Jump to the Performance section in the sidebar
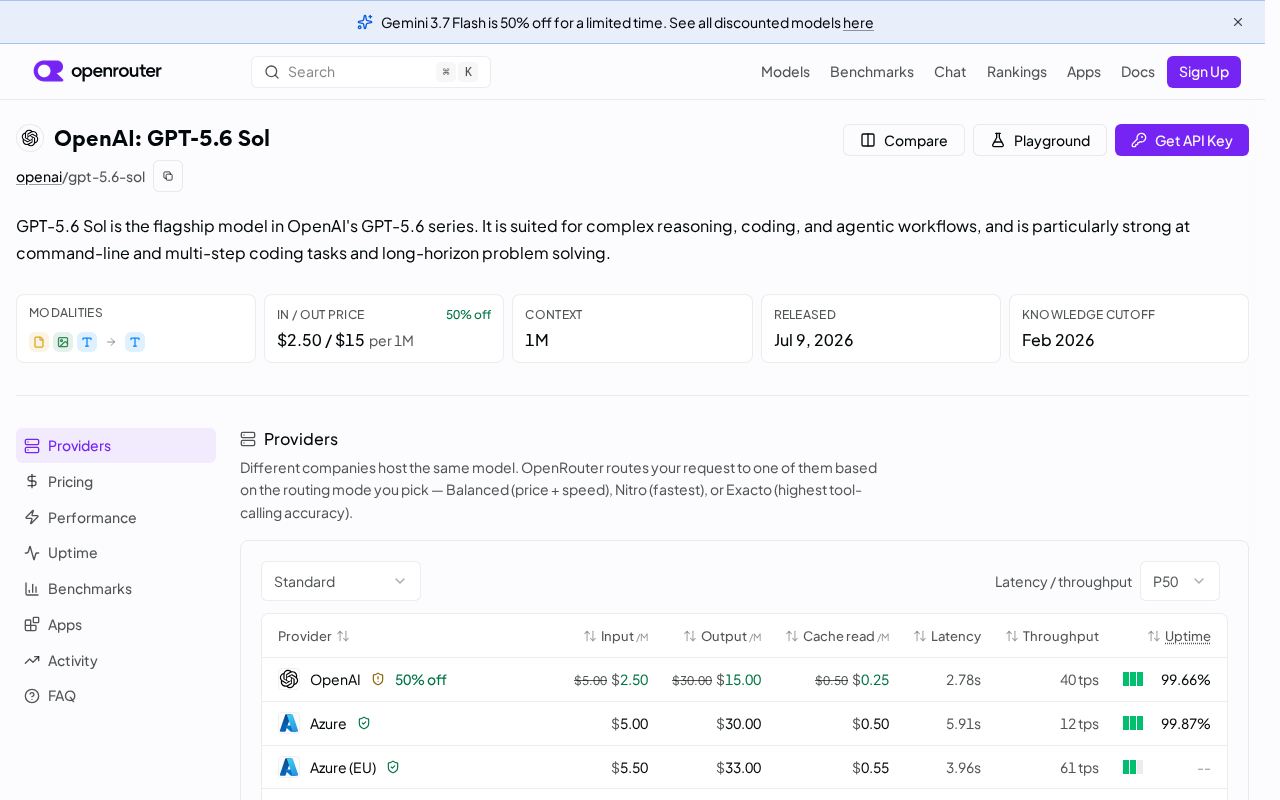 coord(116,518)
